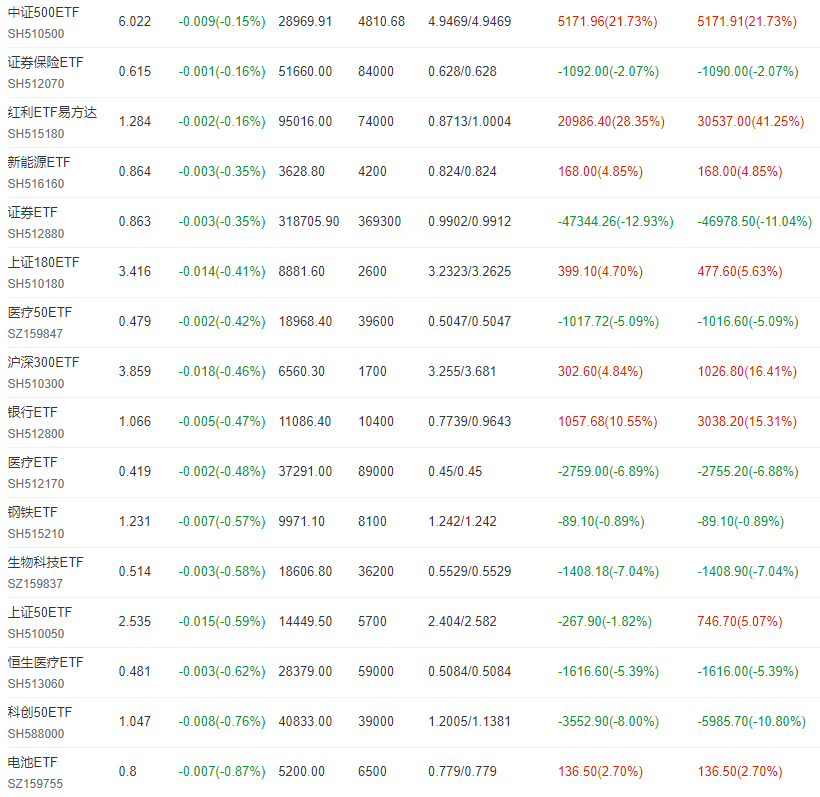Click loss -47344.26(-12.93%)

616,221
